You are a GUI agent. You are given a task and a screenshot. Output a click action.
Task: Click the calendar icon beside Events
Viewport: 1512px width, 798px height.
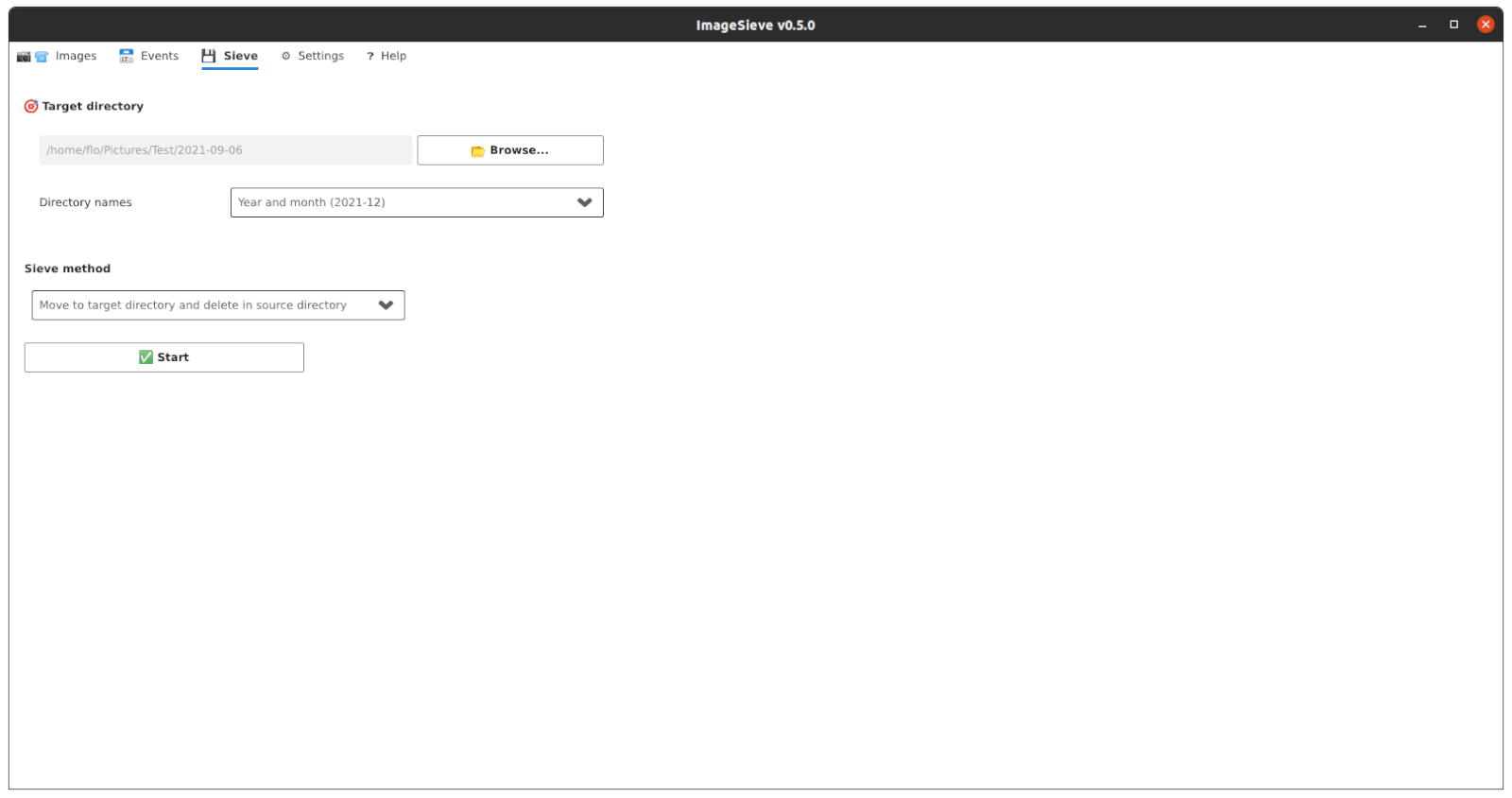tap(126, 56)
